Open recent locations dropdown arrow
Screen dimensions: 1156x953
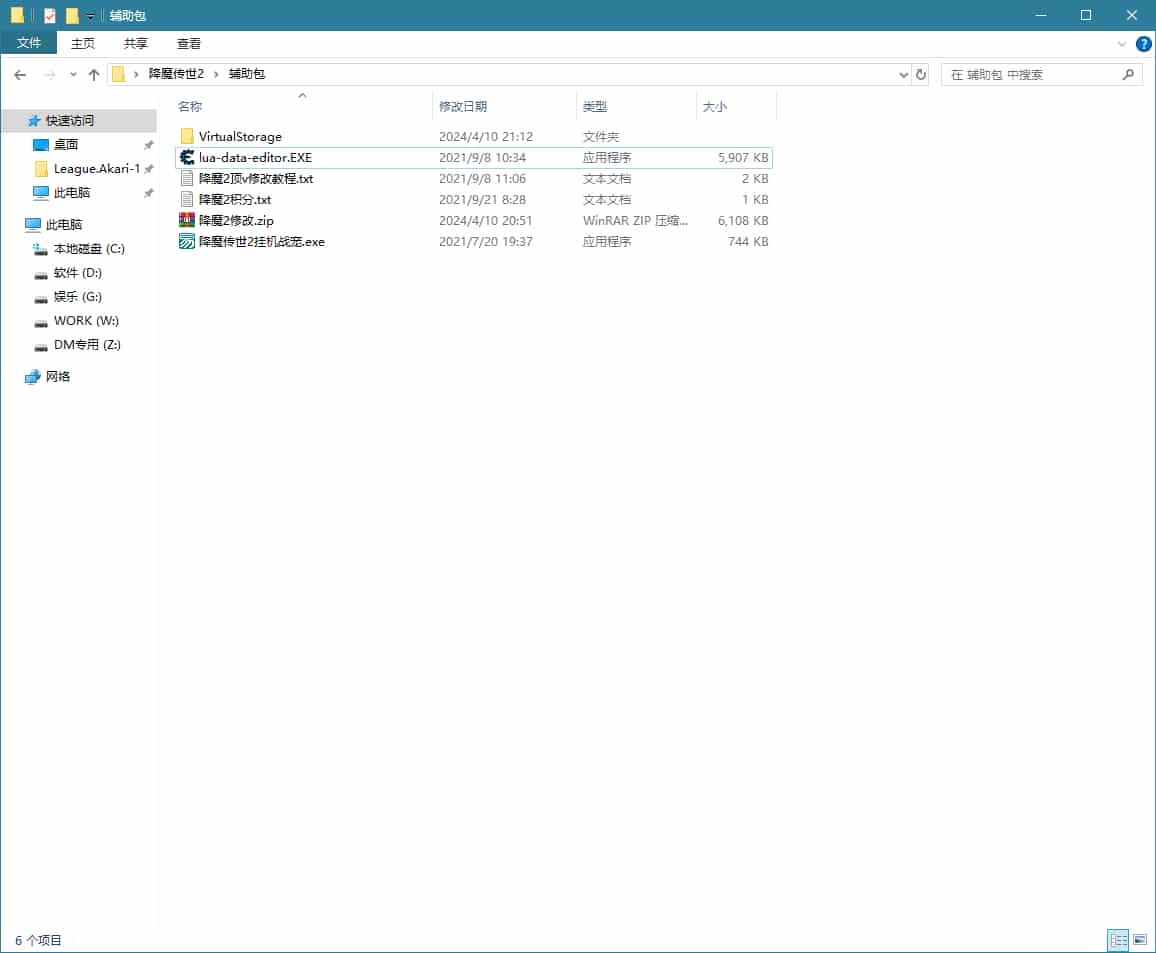[73, 75]
